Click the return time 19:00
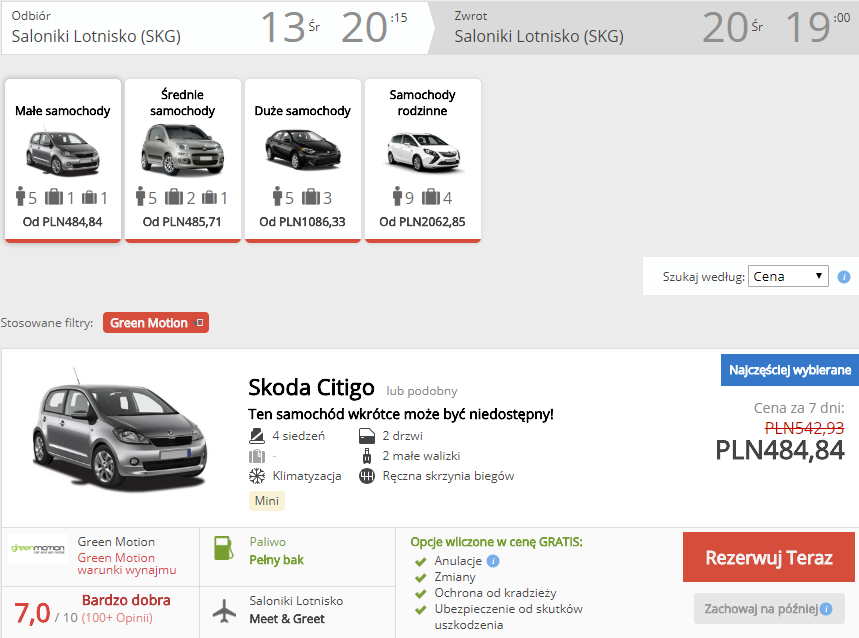This screenshot has width=859, height=638. [x=818, y=27]
